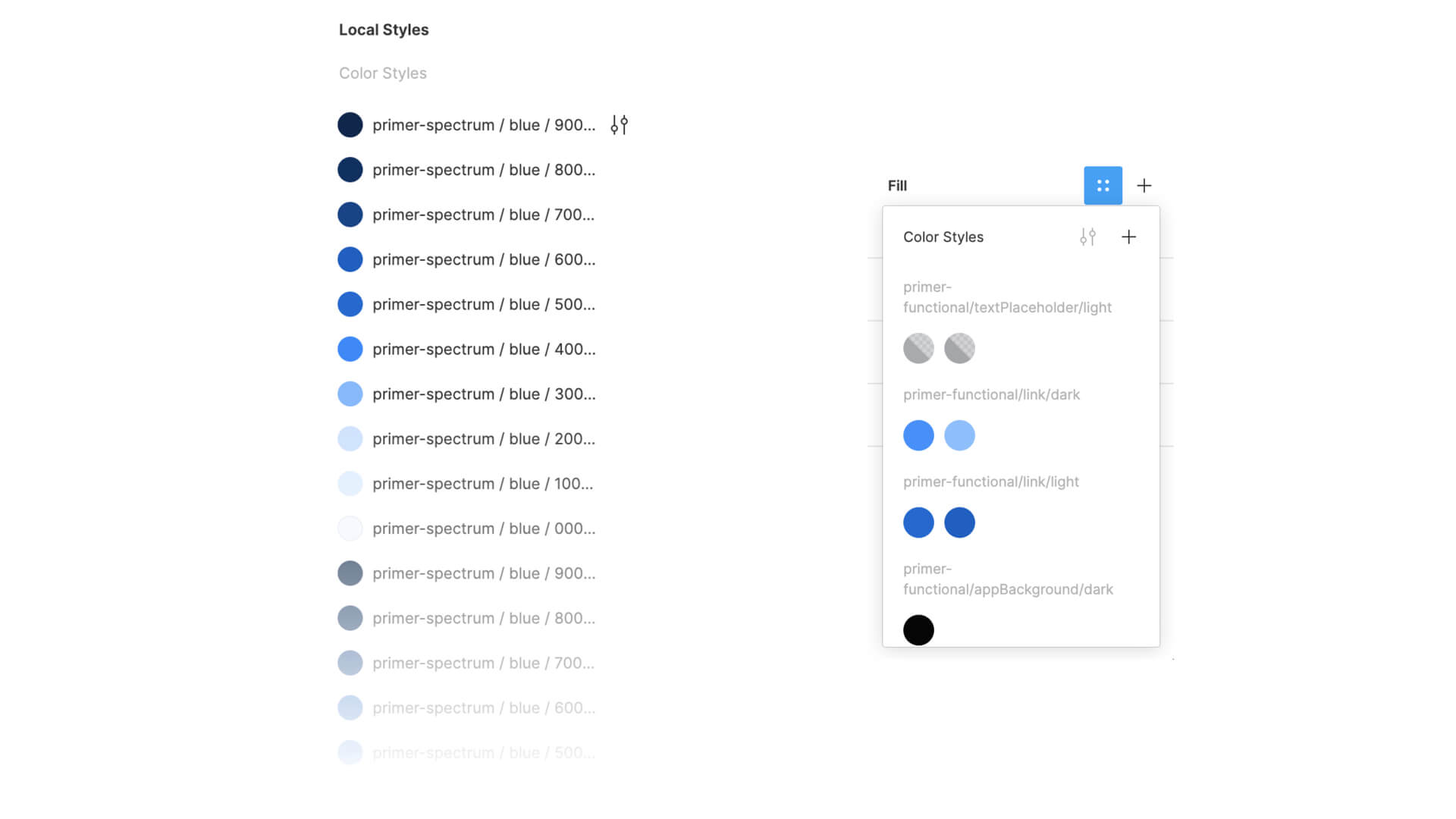Select primer-spectrum / blue / 000 style
Image resolution: width=1456 pixels, height=819 pixels.
click(483, 529)
